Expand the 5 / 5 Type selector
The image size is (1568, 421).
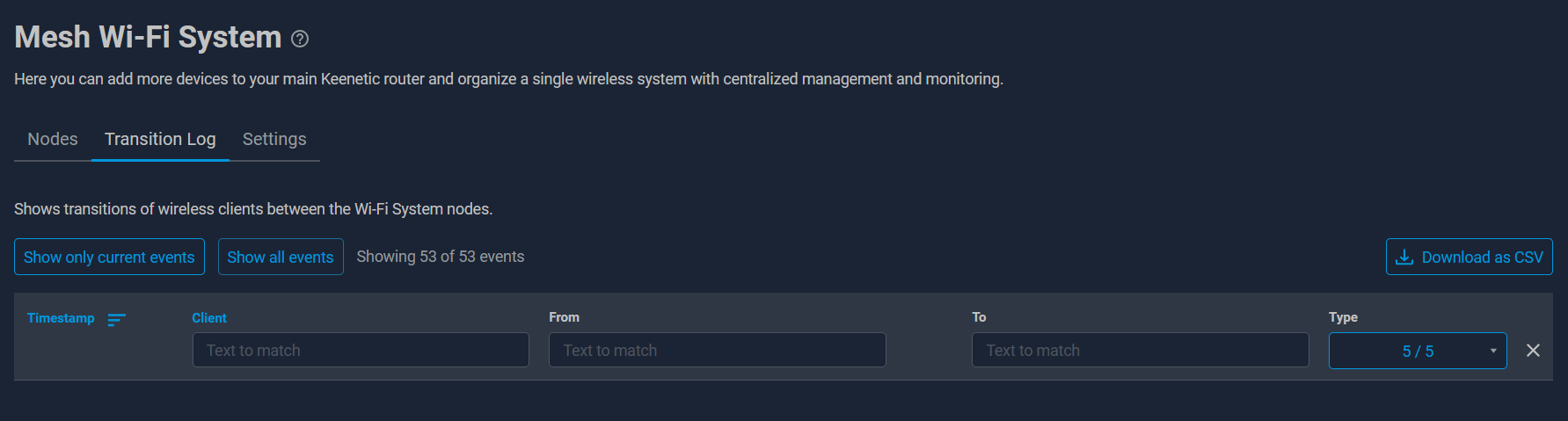pyautogui.click(x=1418, y=351)
